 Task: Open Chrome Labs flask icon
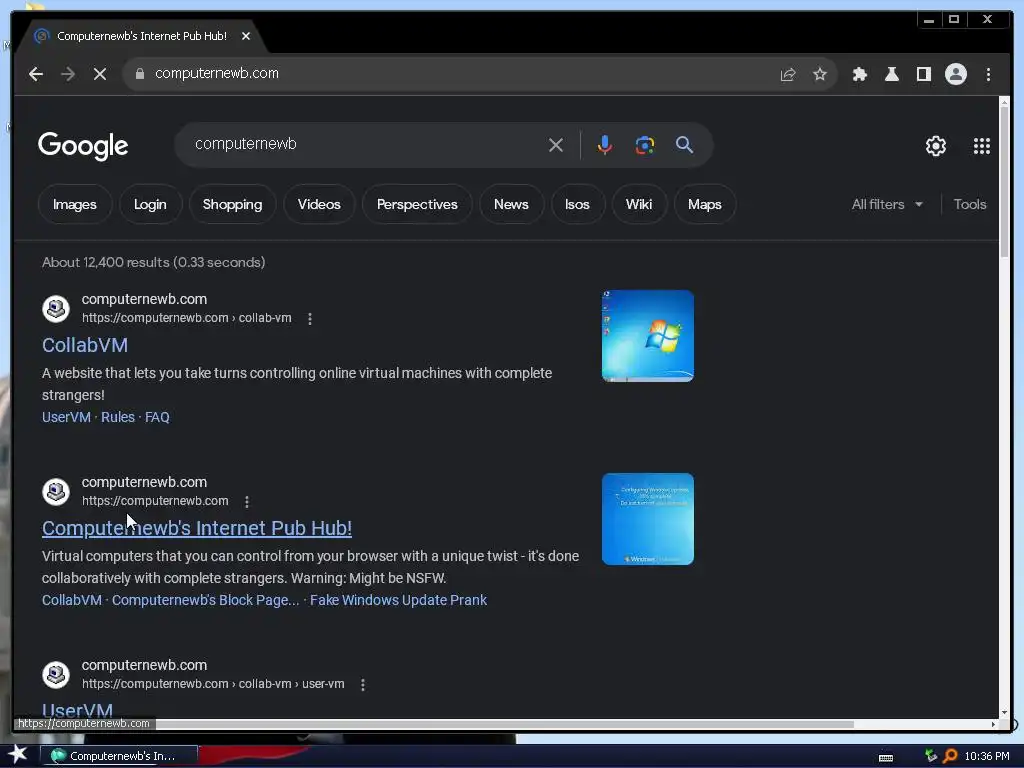point(891,74)
